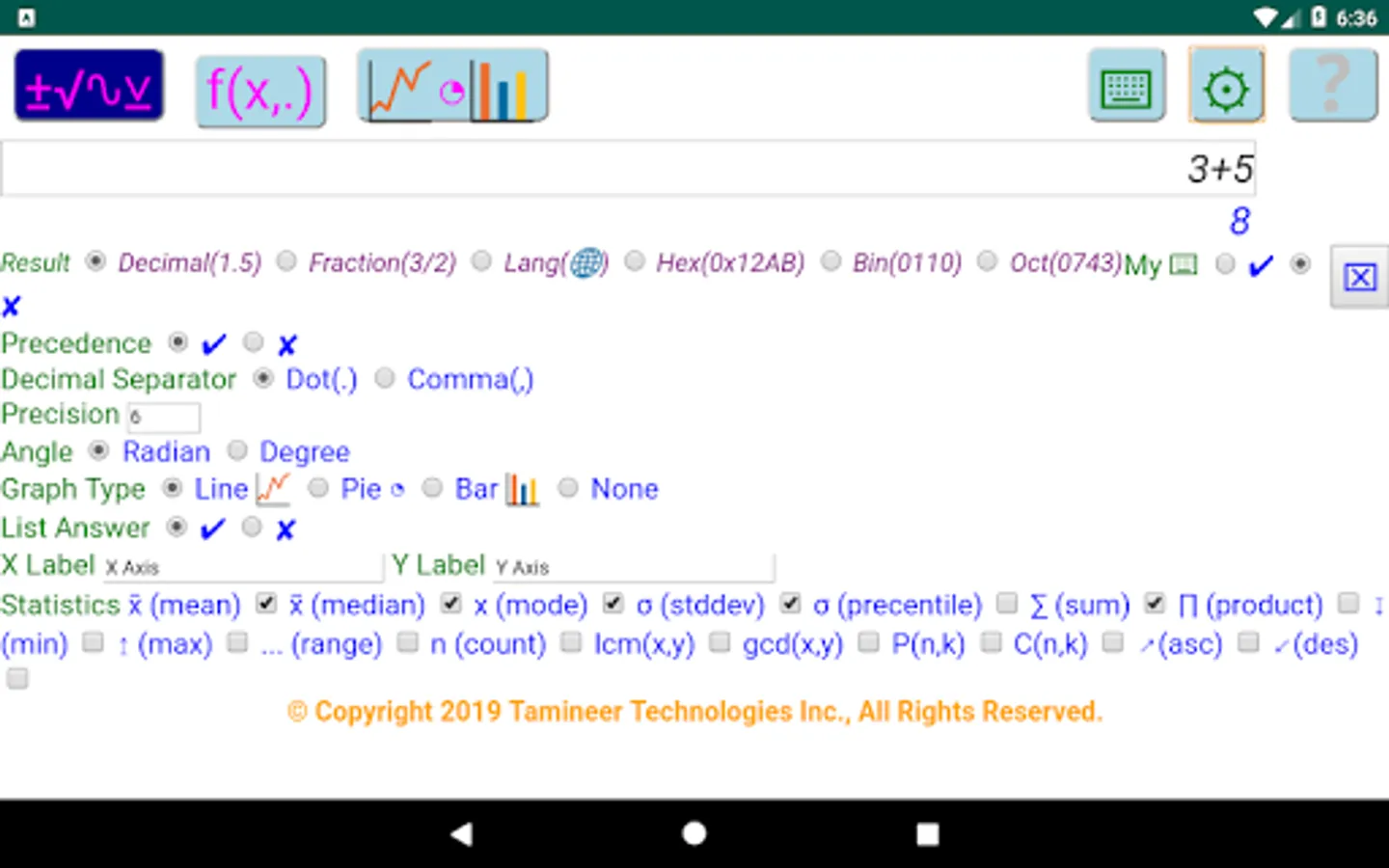Image resolution: width=1389 pixels, height=868 pixels.
Task: Open the graph and chart panel
Action: [452, 87]
